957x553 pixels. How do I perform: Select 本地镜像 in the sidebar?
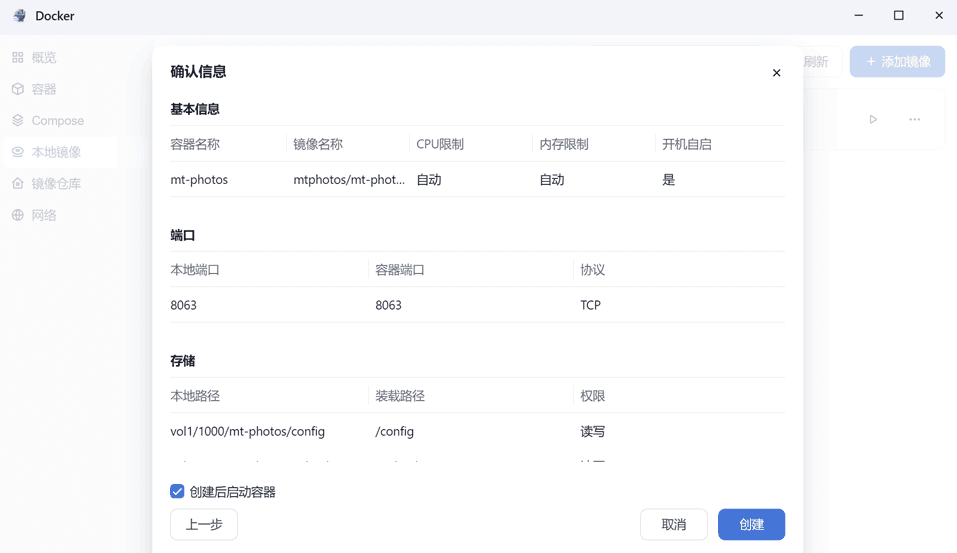[60, 152]
